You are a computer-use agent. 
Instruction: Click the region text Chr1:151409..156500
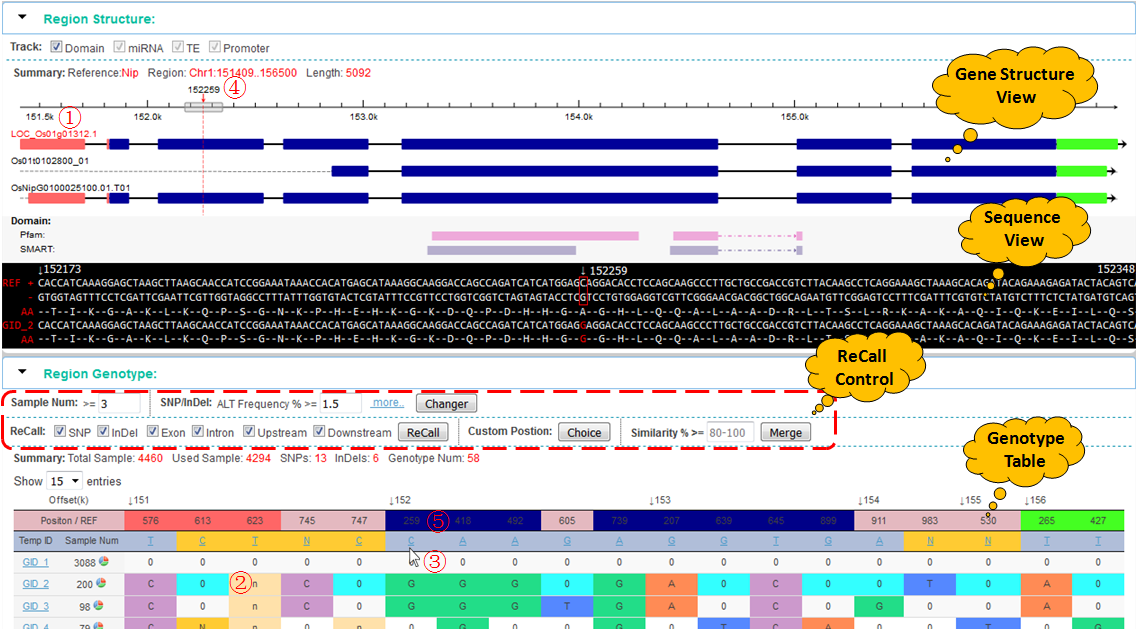[243, 73]
